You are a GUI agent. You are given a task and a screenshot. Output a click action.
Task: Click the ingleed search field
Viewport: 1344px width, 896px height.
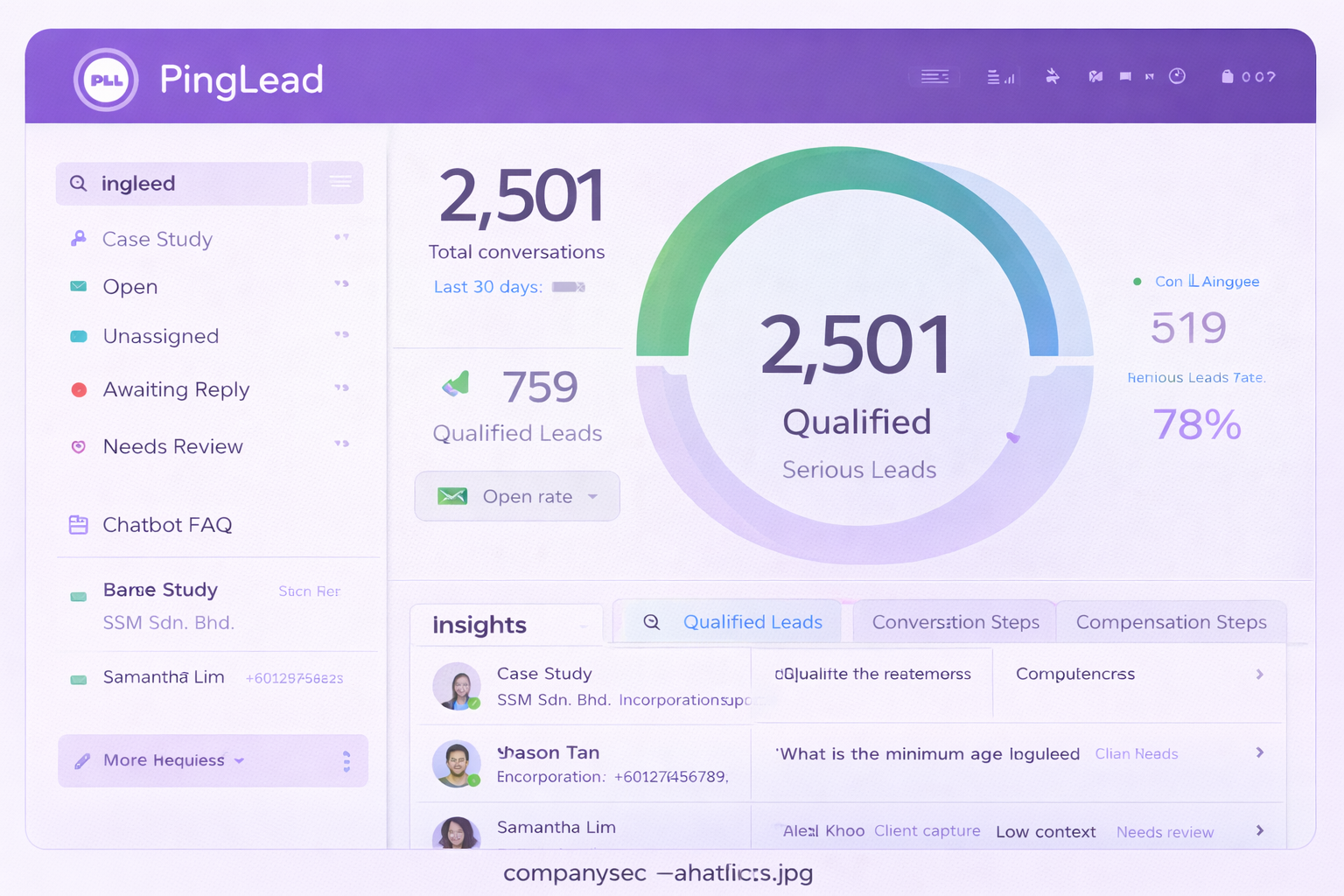click(184, 184)
